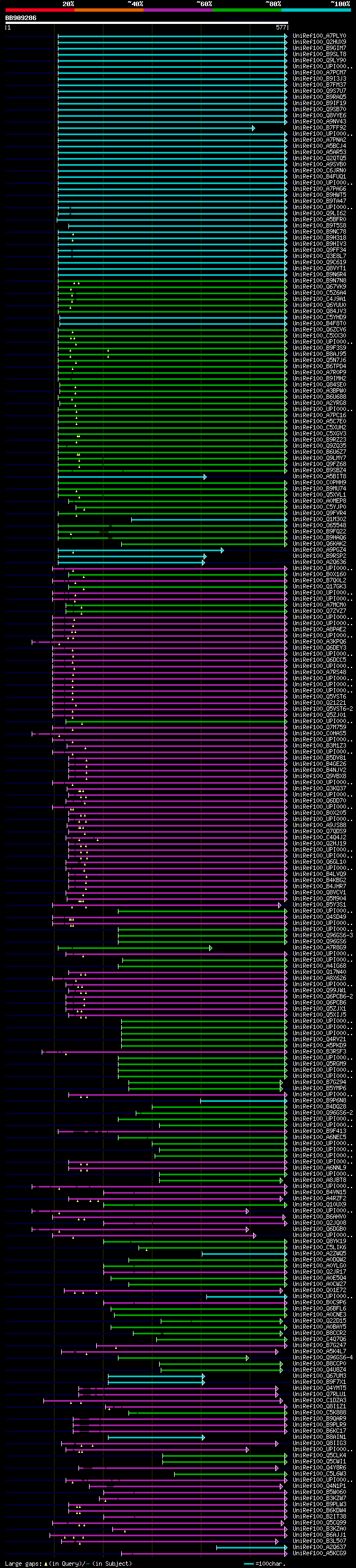Select the UniRef100_B9N7N8 label

pyautogui.click(x=319, y=280)
